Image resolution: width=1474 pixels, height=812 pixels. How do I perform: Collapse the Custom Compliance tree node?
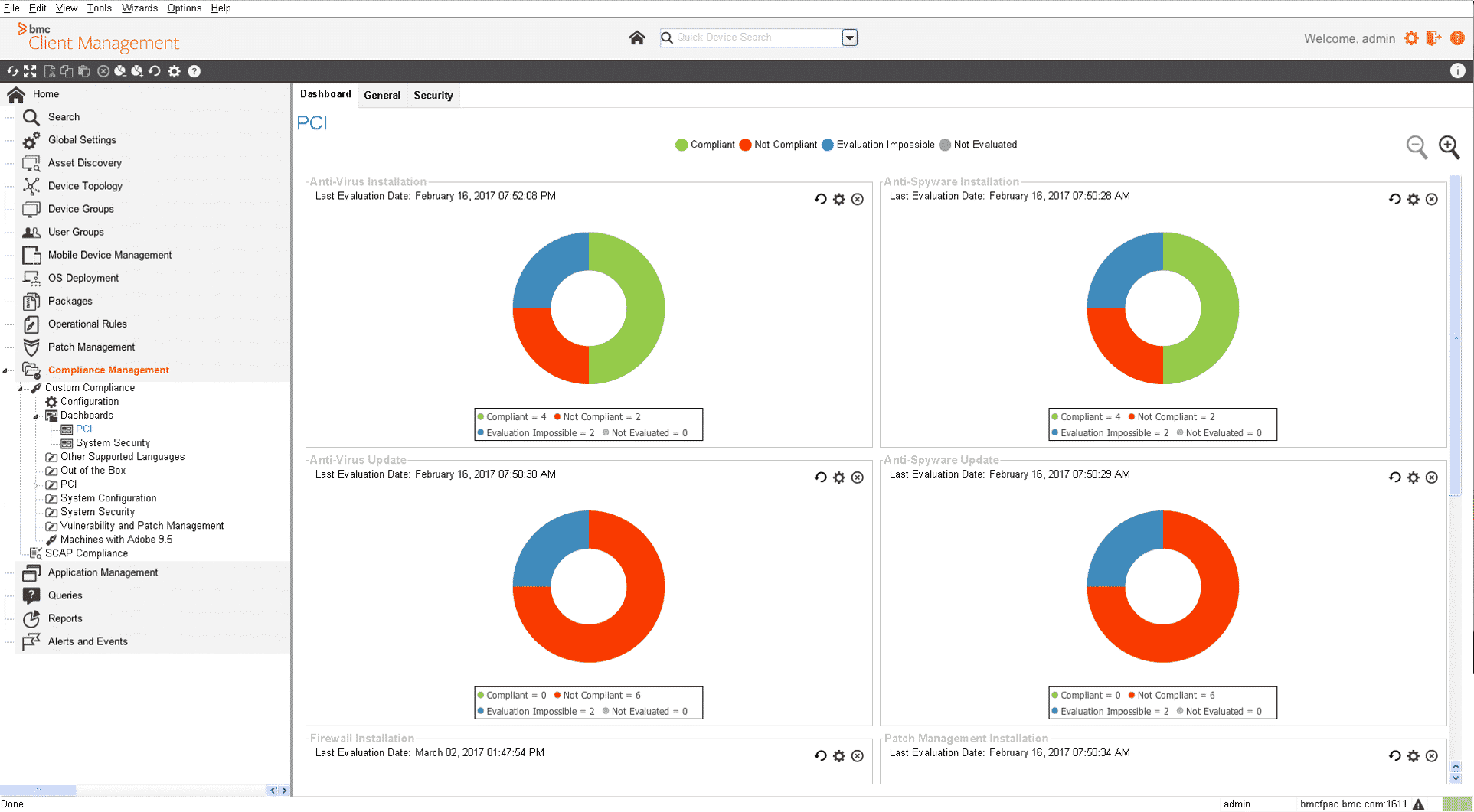[21, 389]
